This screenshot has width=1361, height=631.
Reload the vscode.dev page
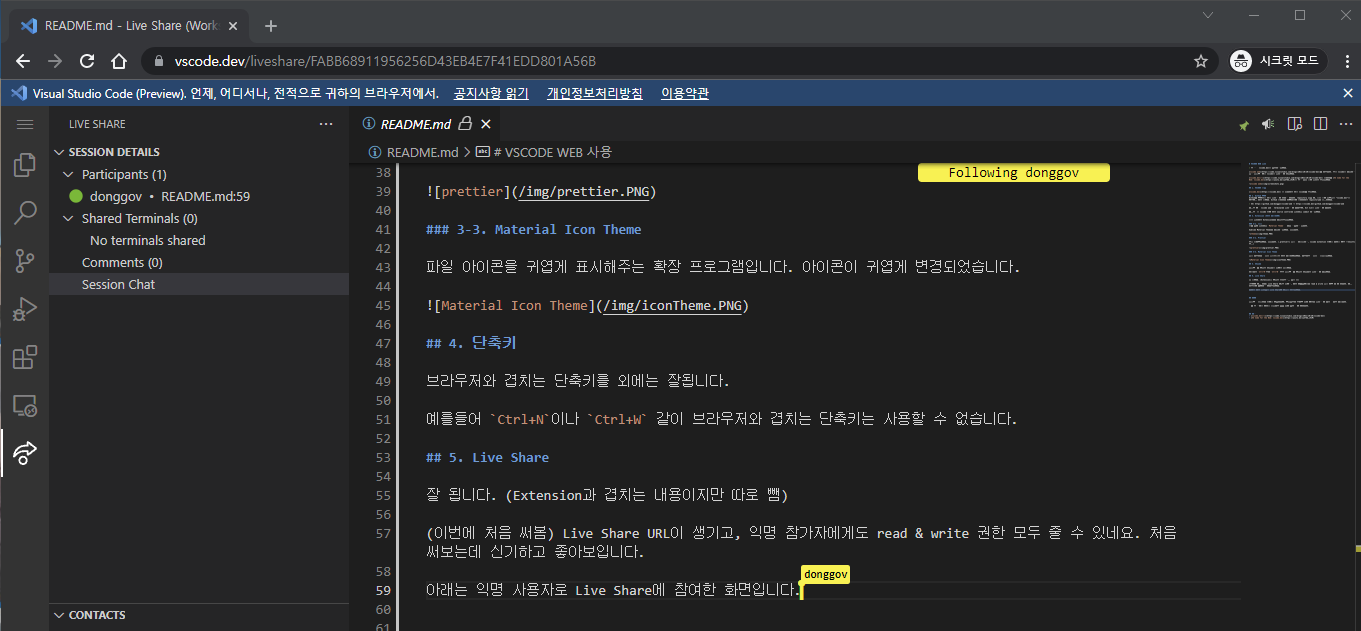click(87, 61)
